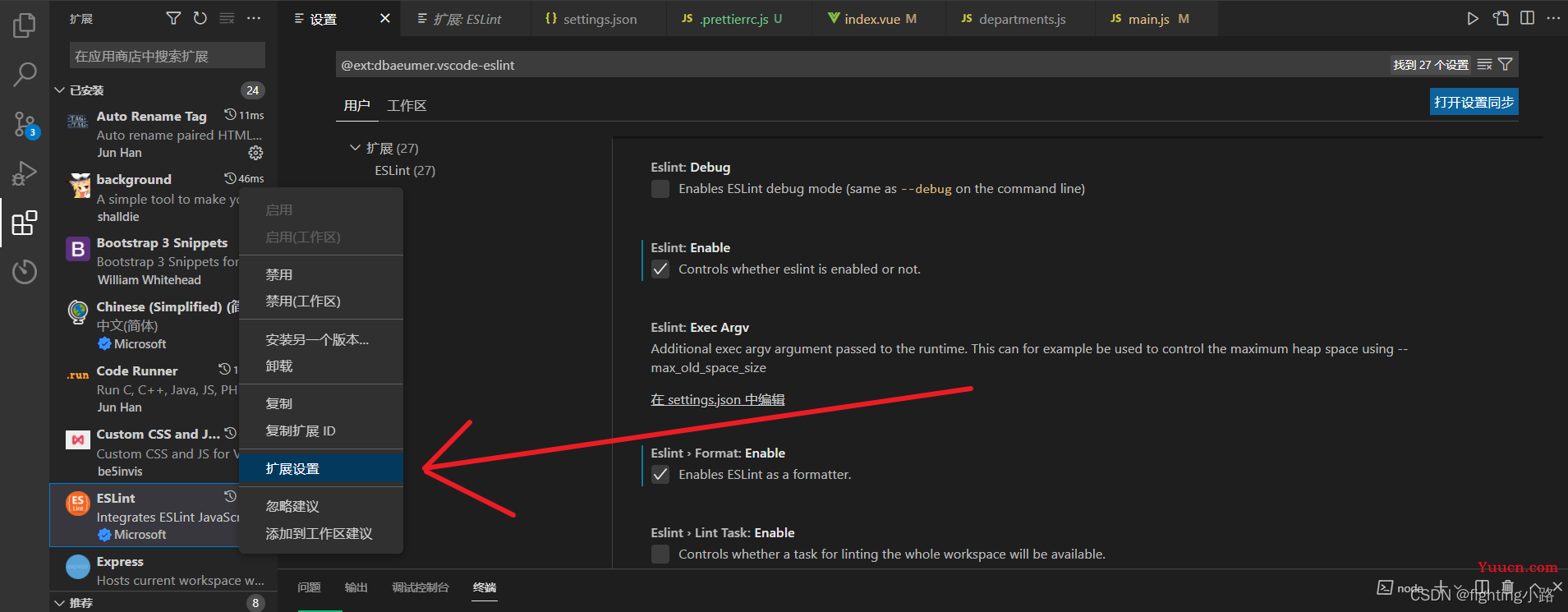
Task: Select the ESLint extension icon in list
Action: 78,504
